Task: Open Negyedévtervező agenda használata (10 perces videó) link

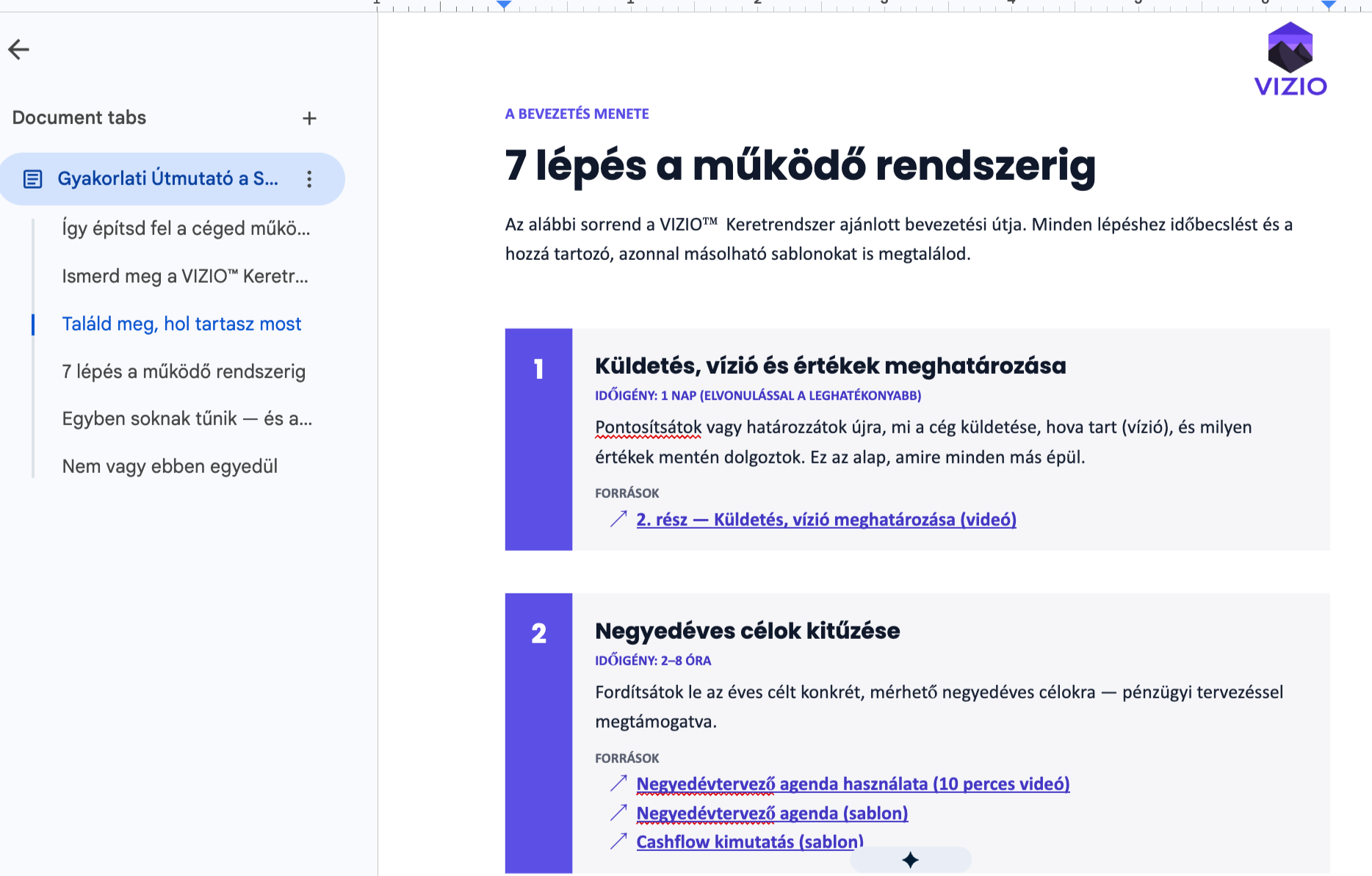Action: tap(853, 784)
